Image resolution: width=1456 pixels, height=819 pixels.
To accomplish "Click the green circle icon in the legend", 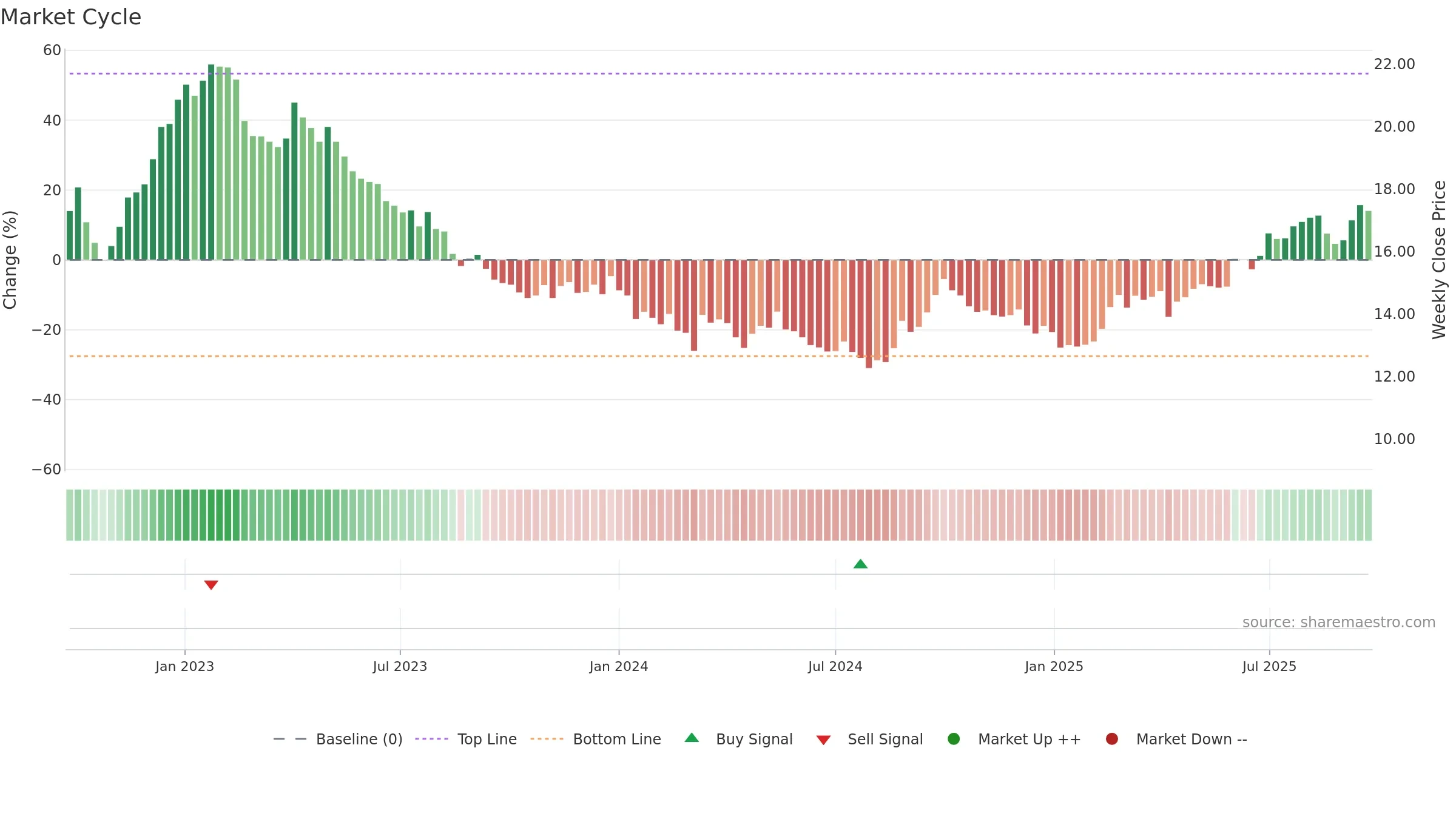I will coord(954,739).
